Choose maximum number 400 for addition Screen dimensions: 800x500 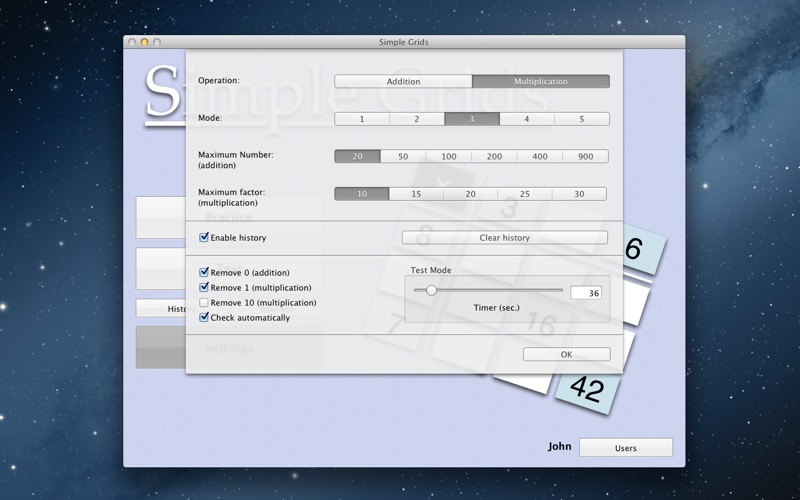point(540,156)
